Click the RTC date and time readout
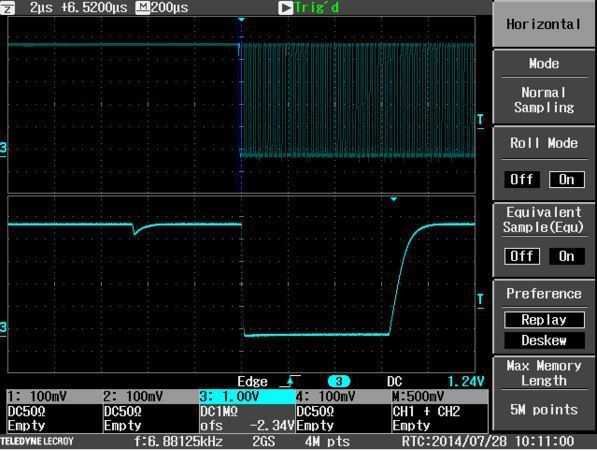 (488, 441)
